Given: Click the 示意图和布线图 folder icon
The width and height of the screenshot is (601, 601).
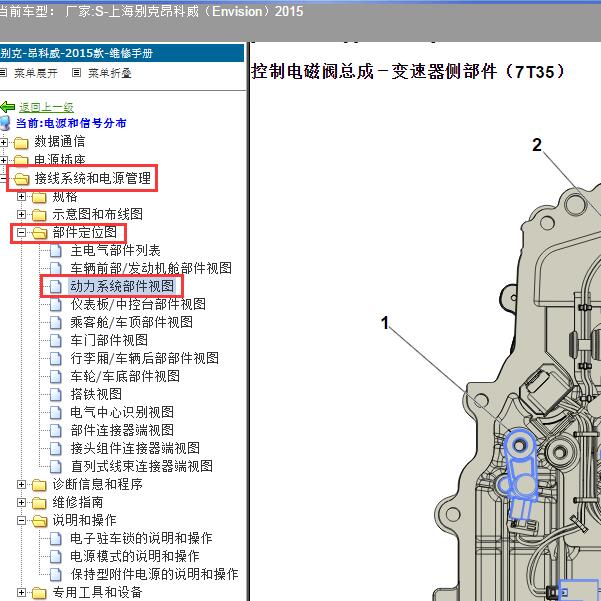Looking at the screenshot, I should tap(39, 215).
